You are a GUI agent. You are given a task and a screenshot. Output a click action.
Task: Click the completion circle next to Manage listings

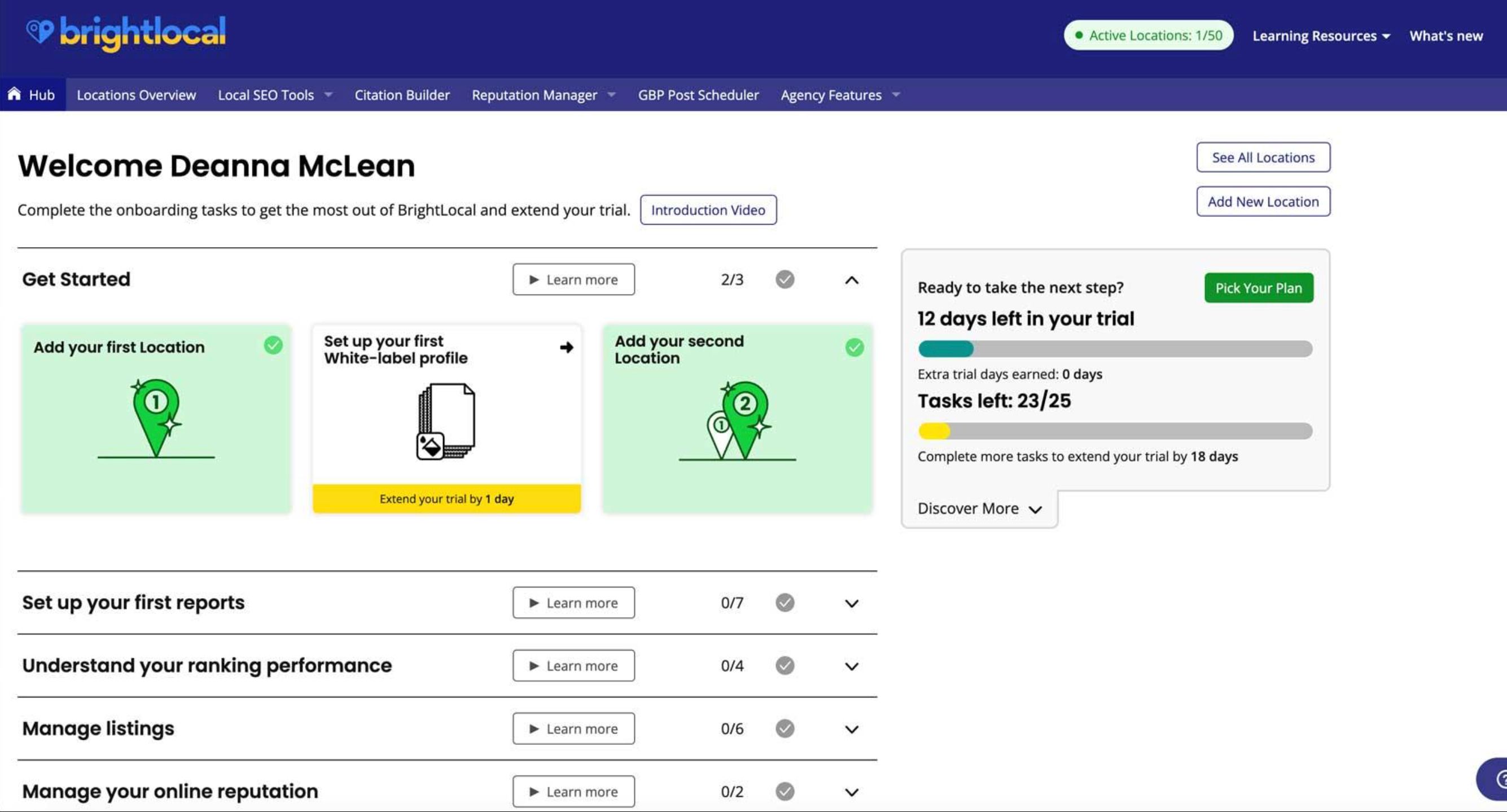(x=785, y=728)
